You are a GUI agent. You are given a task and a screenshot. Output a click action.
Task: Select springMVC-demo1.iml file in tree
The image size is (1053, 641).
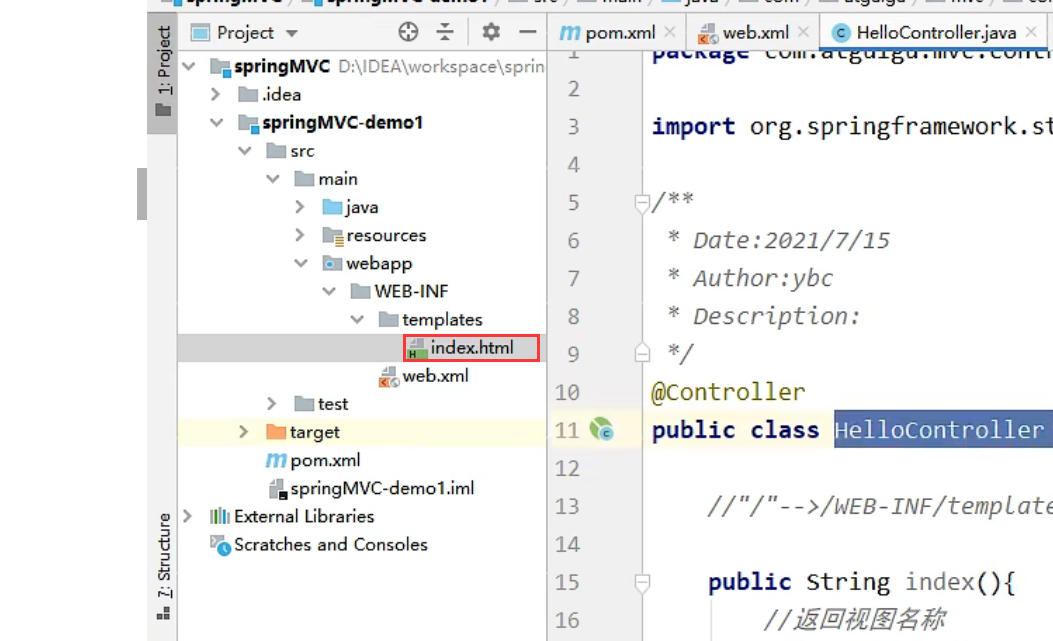tap(381, 489)
